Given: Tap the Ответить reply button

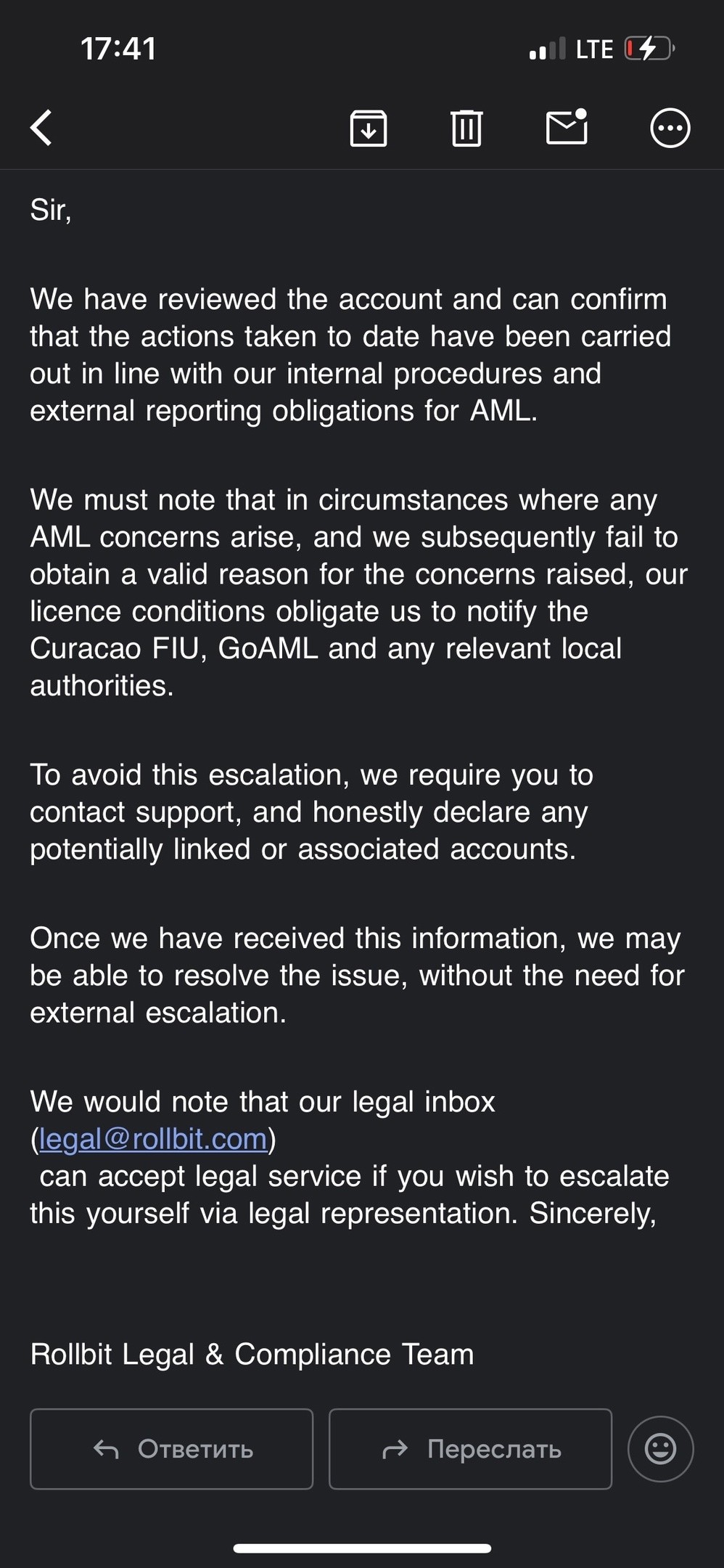Looking at the screenshot, I should click(x=171, y=1449).
